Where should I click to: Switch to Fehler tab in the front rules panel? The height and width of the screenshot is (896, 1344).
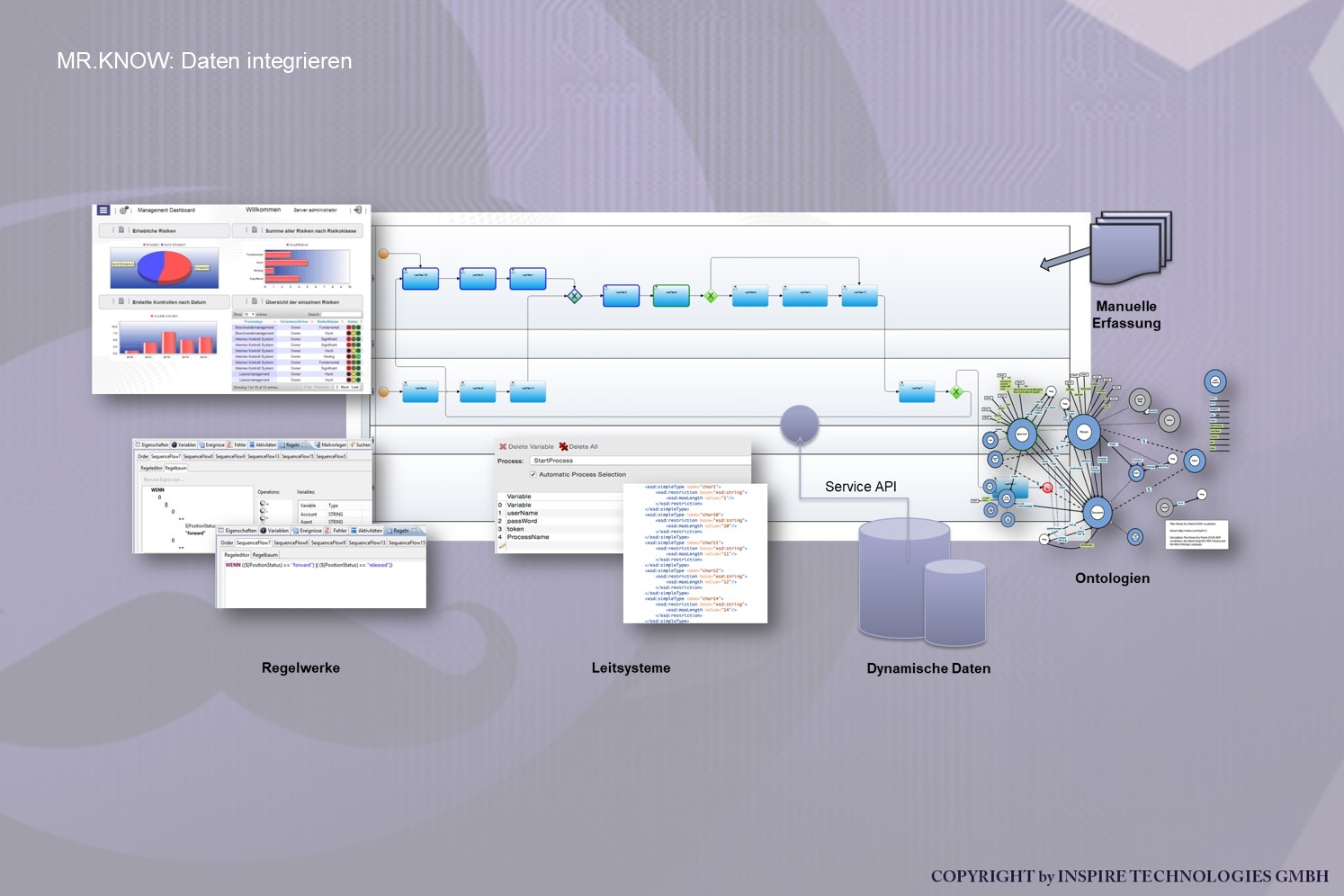pos(336,531)
